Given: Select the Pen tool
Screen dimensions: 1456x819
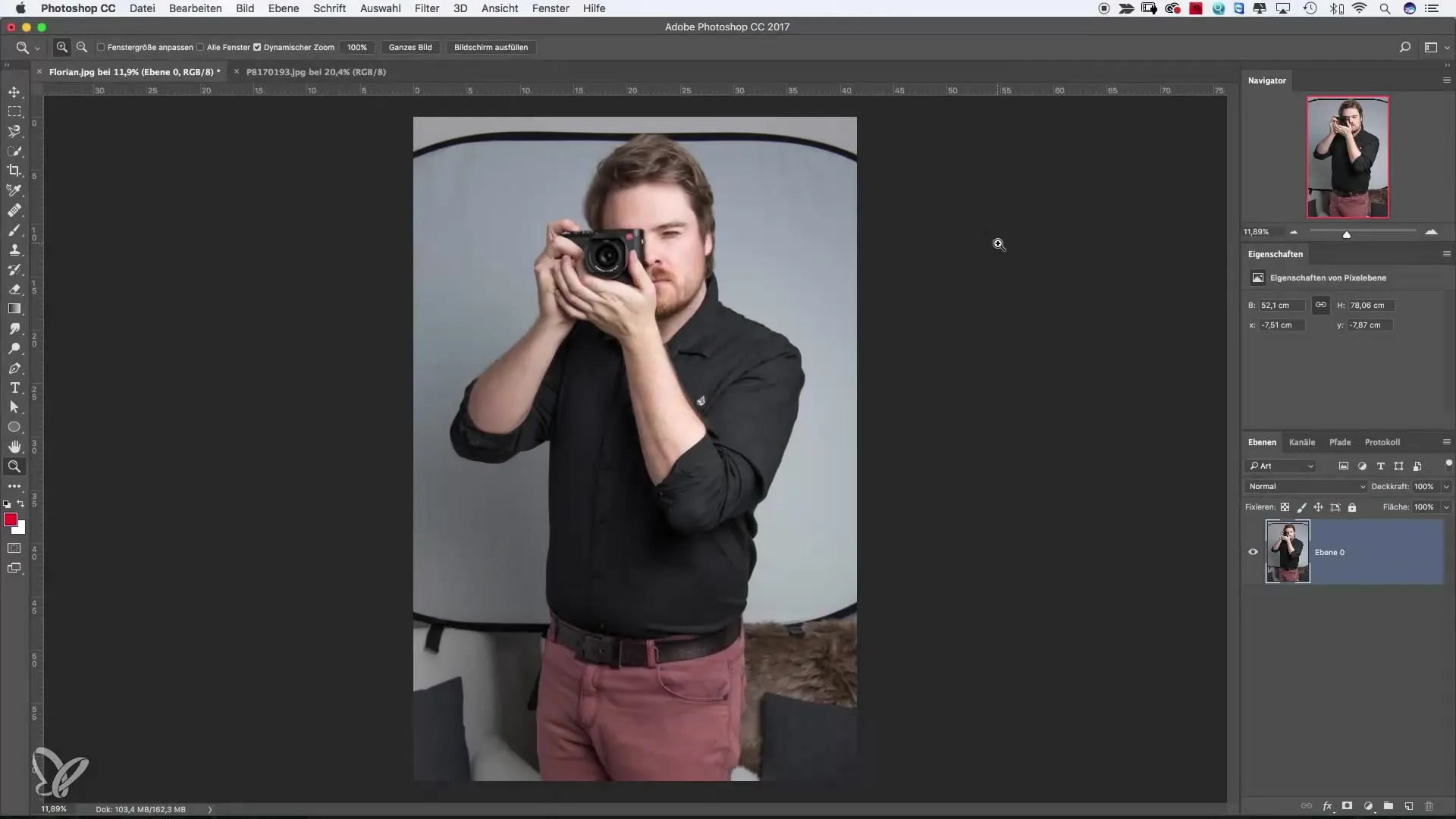Looking at the screenshot, I should tap(14, 368).
